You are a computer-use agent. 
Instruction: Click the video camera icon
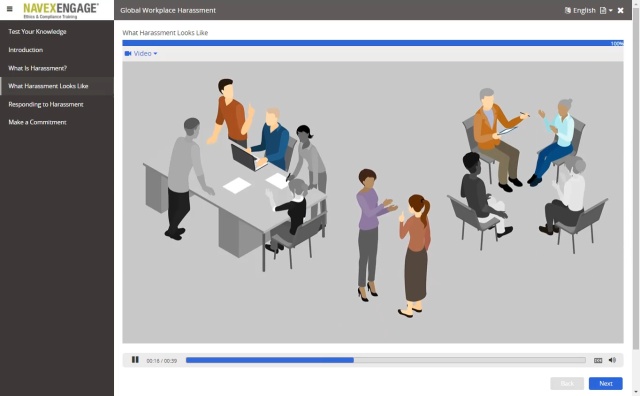(x=128, y=53)
